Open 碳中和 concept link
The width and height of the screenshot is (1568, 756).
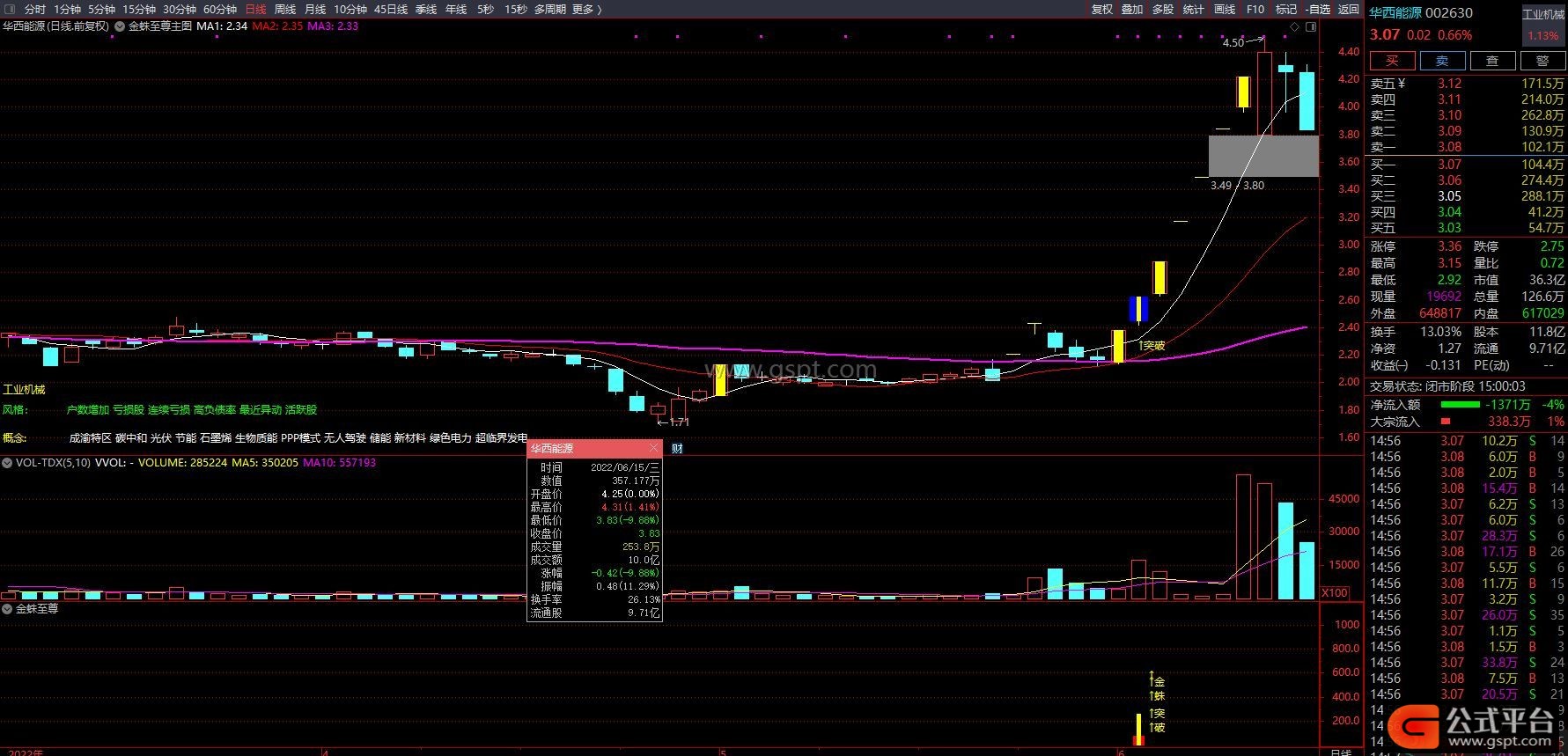click(131, 437)
